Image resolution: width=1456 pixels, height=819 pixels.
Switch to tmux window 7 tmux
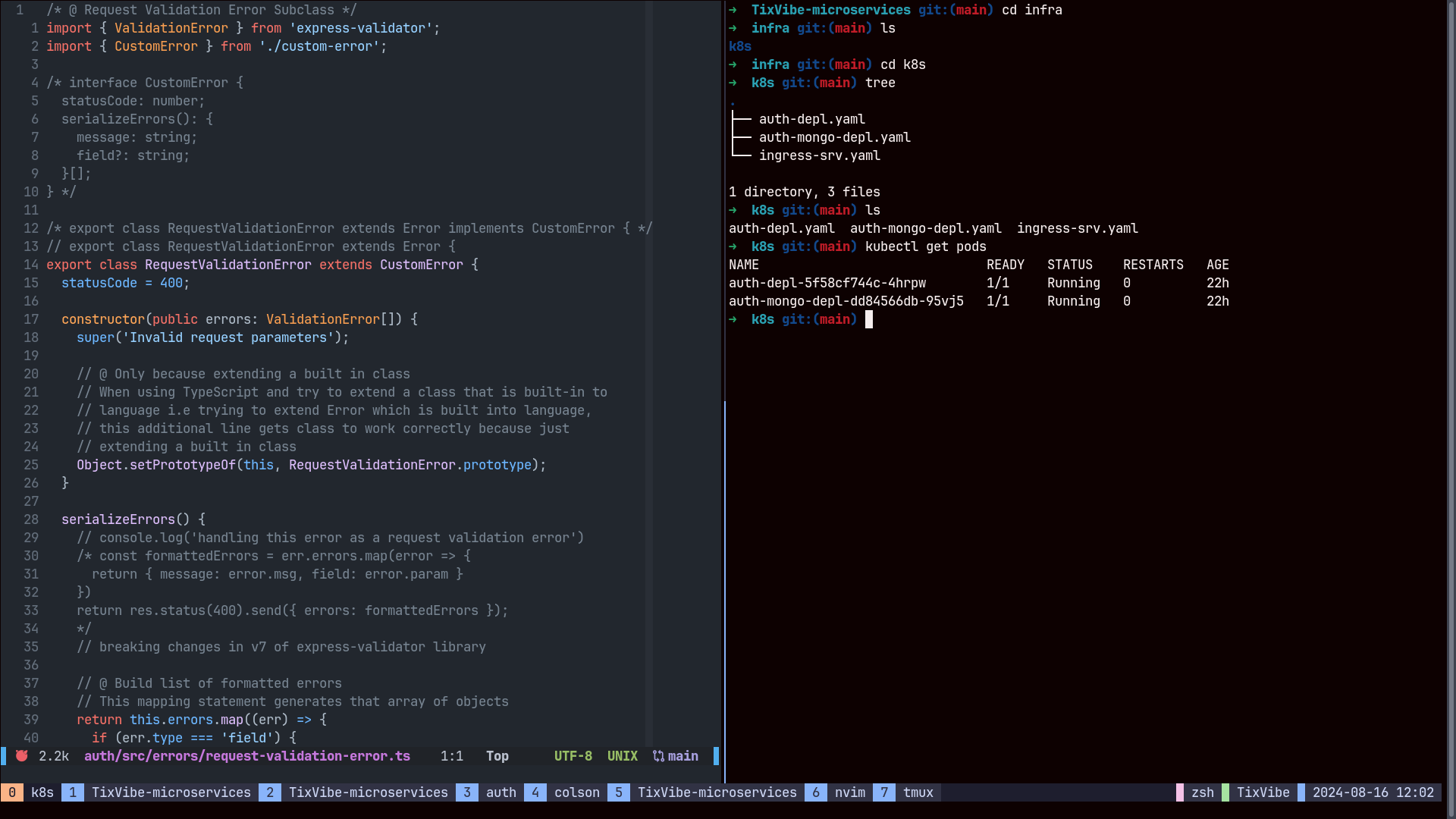[907, 792]
